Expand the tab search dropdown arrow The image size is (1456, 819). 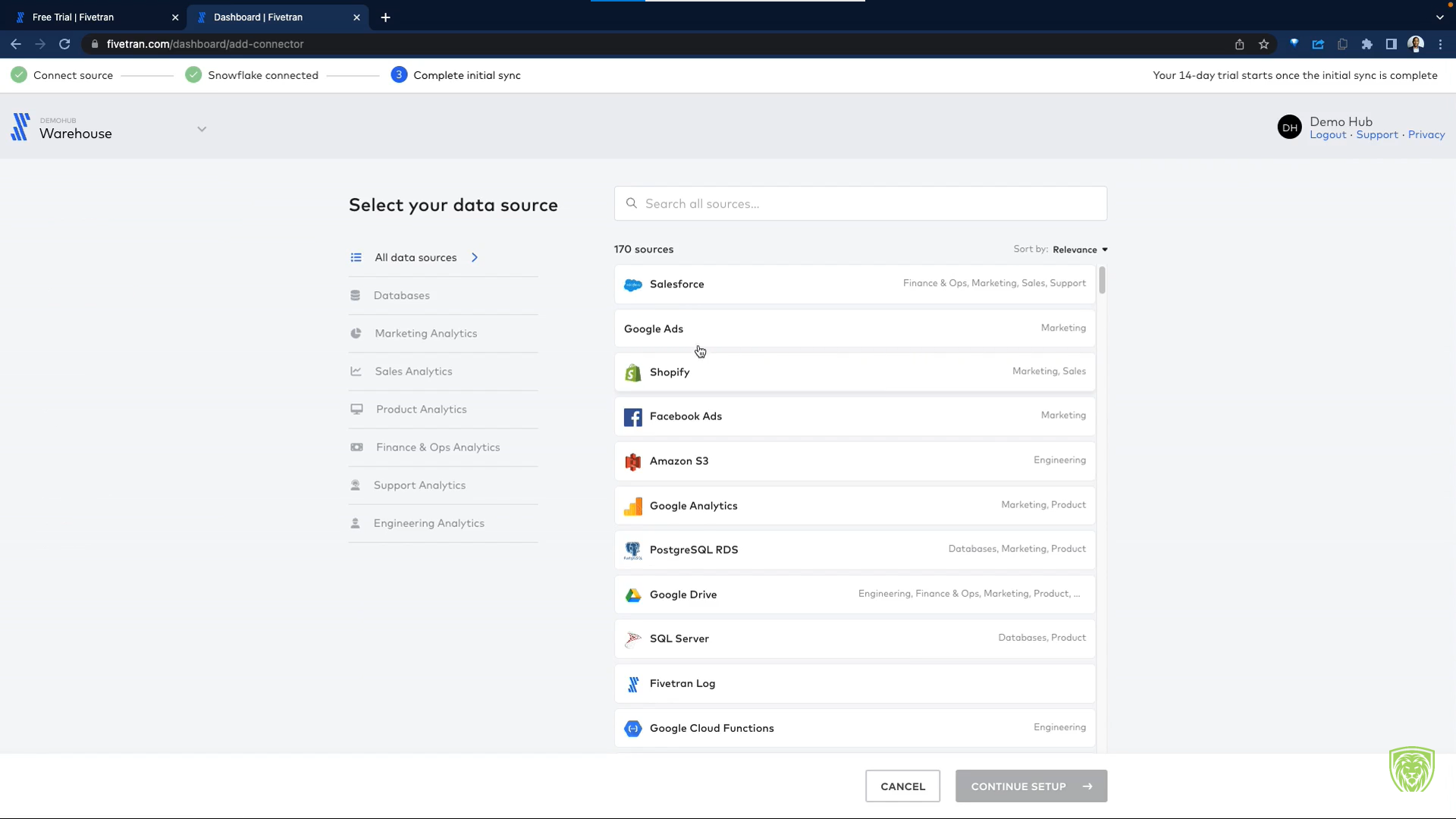tap(1439, 17)
